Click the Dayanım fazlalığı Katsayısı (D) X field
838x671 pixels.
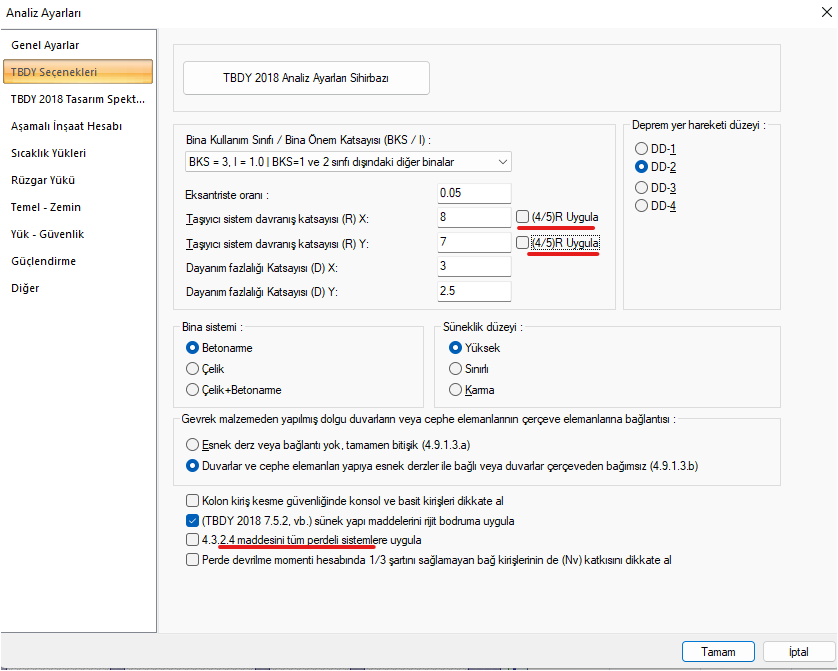pos(474,266)
